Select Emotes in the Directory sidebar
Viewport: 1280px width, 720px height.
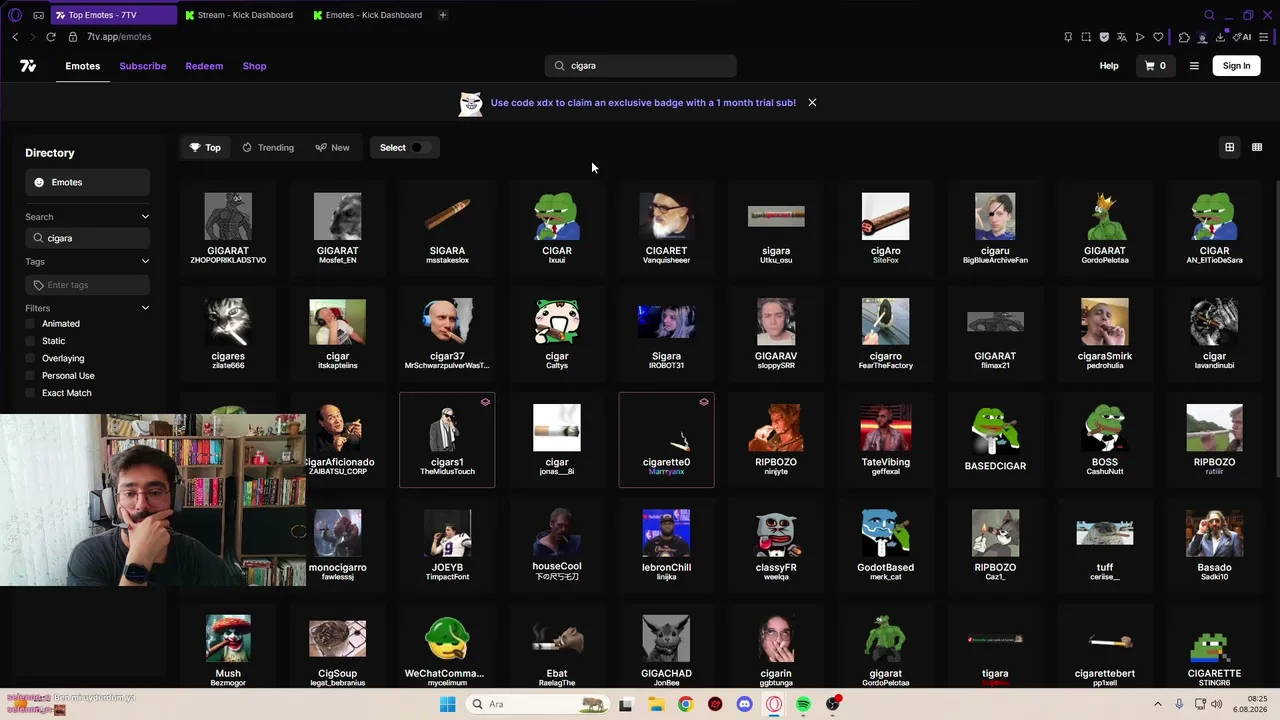(x=88, y=182)
